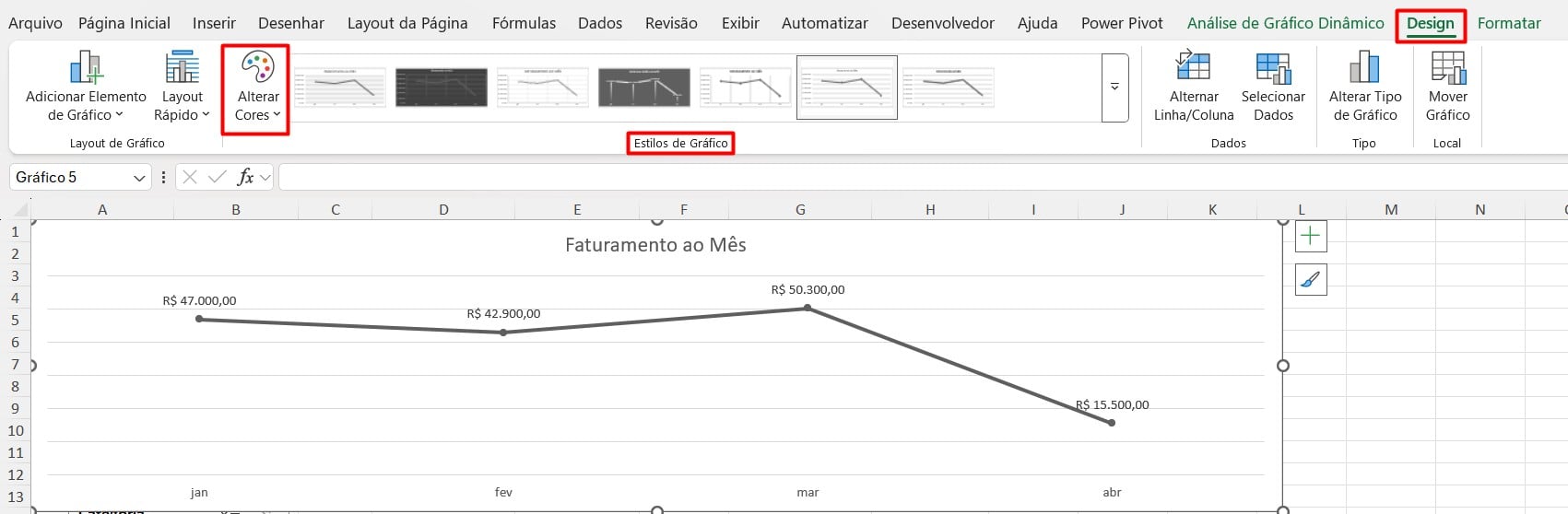Viewport: 1568px width, 514px height.
Task: Click Adicionar Elemento de Gráfico icon
Action: pyautogui.click(x=86, y=68)
